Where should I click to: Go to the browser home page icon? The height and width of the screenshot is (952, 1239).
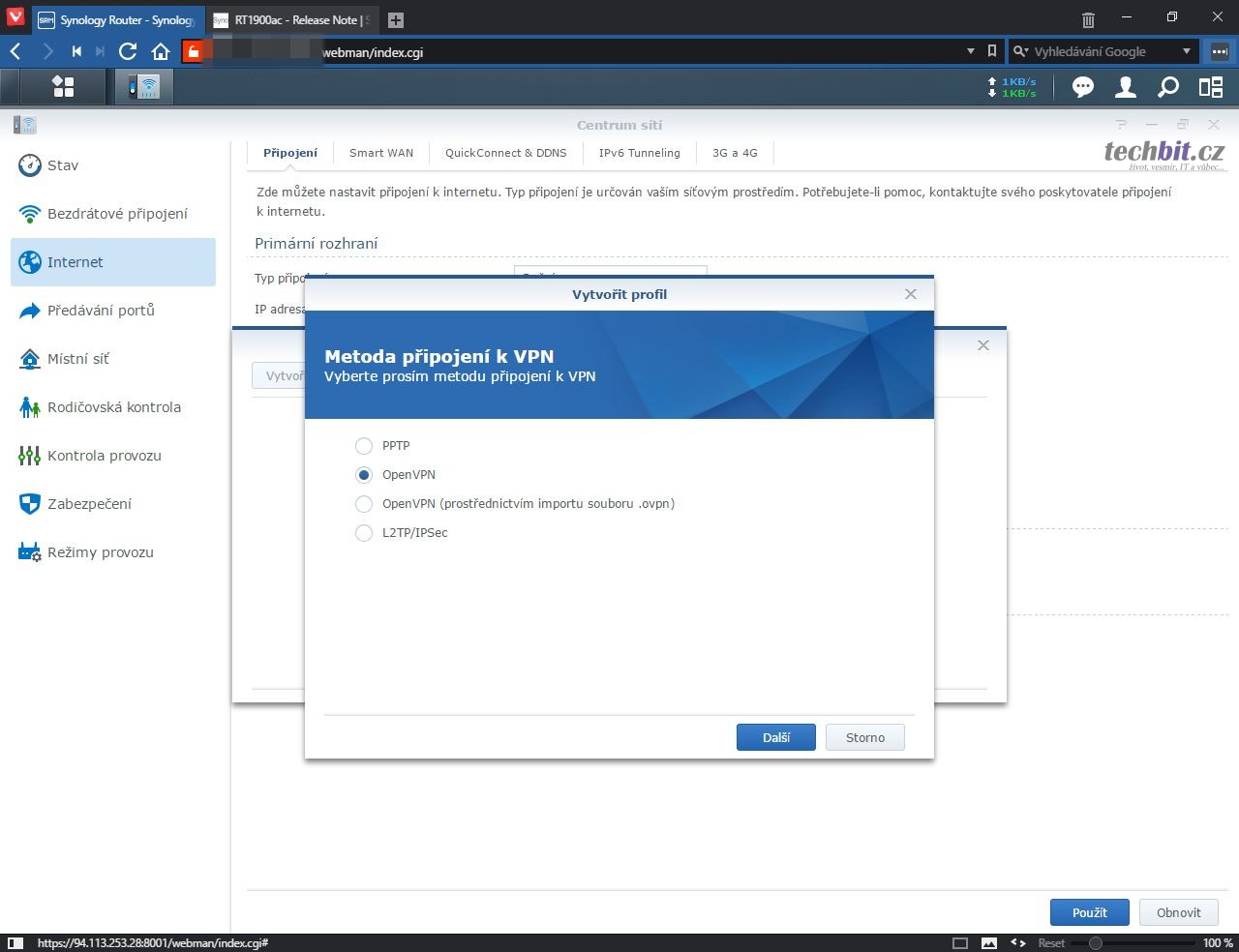coord(161,51)
